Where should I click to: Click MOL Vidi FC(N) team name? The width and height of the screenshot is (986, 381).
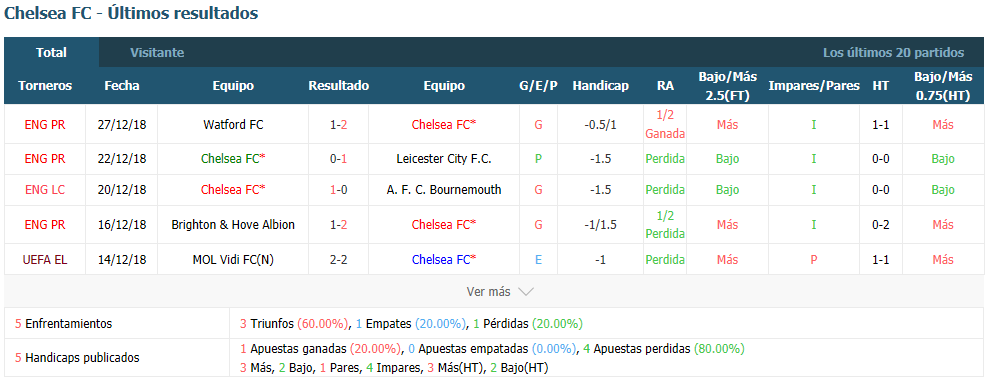tap(233, 260)
